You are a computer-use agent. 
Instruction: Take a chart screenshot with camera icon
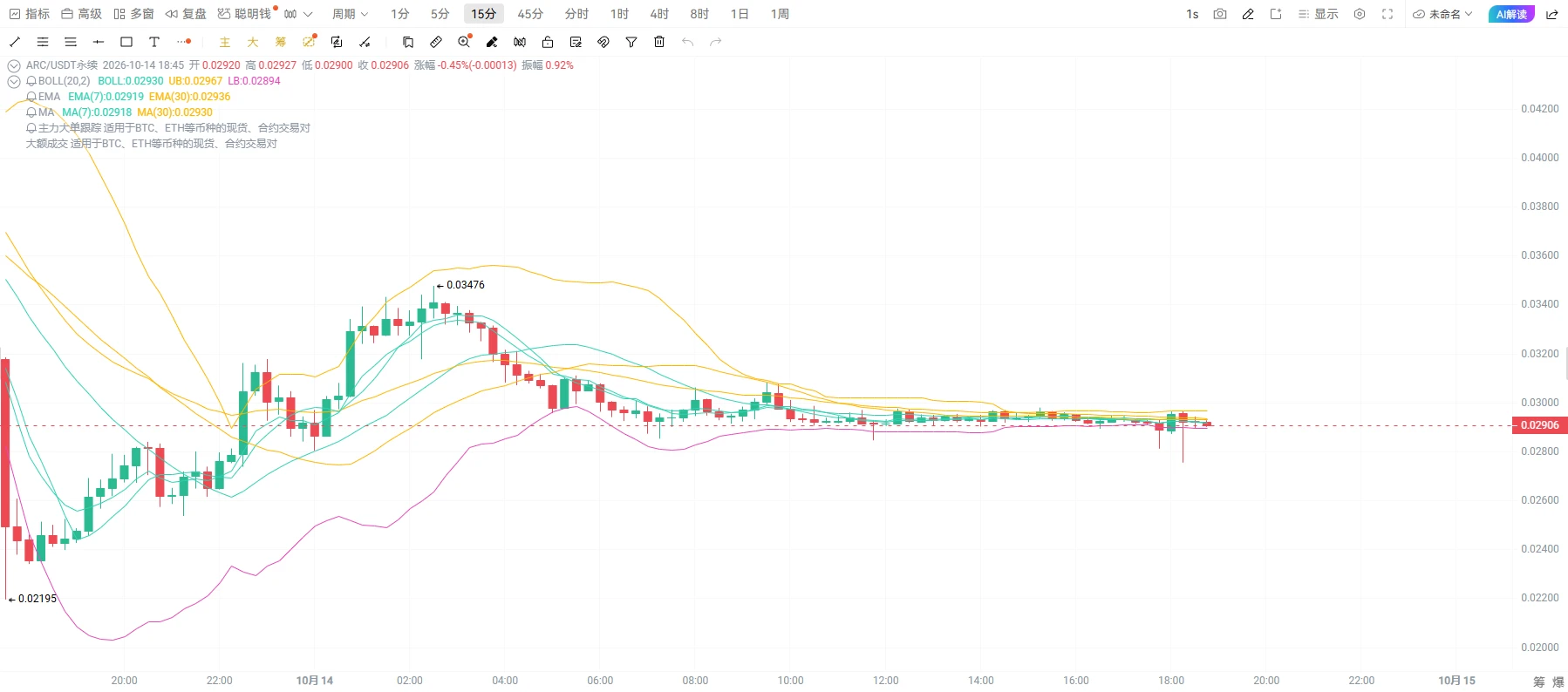pos(1220,14)
